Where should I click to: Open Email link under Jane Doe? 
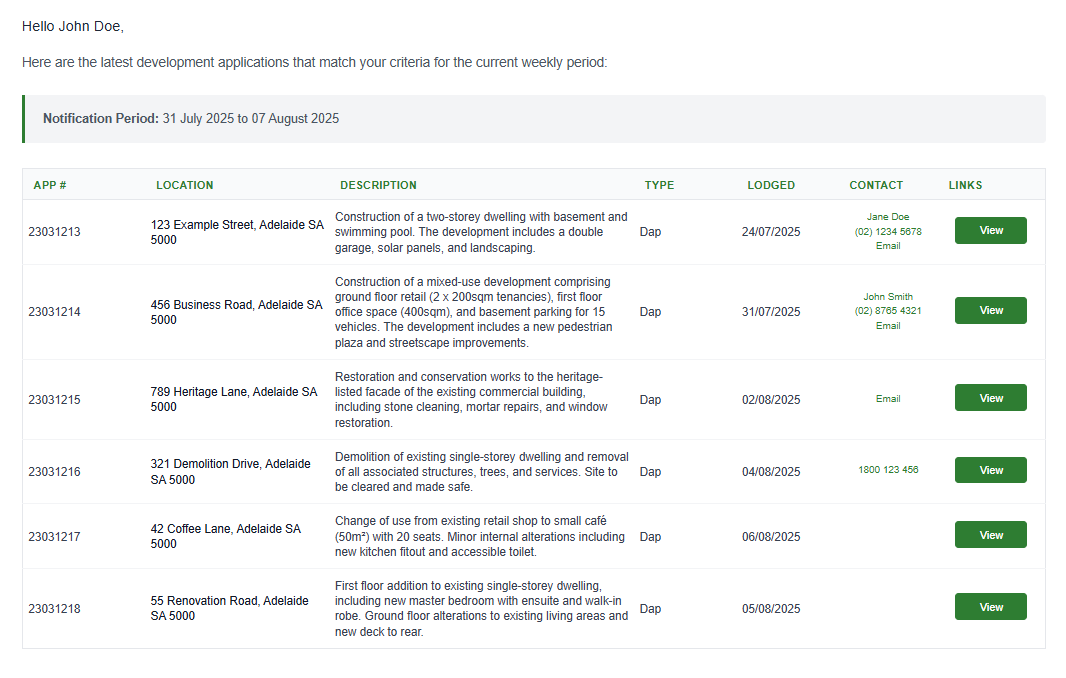888,246
